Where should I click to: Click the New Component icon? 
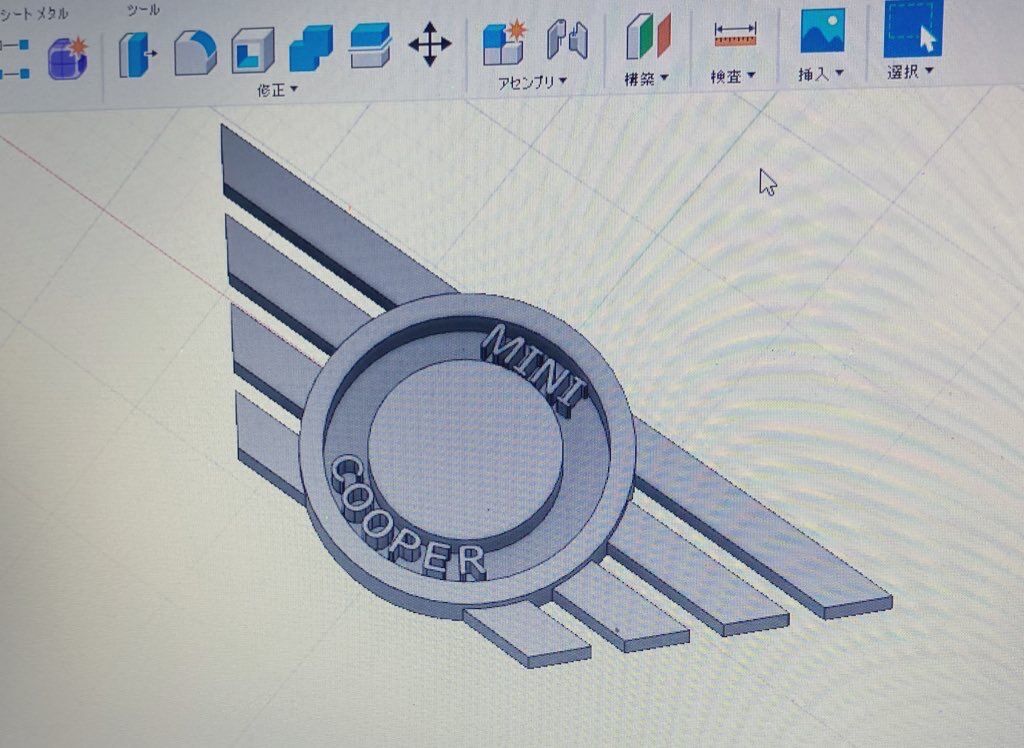click(504, 42)
